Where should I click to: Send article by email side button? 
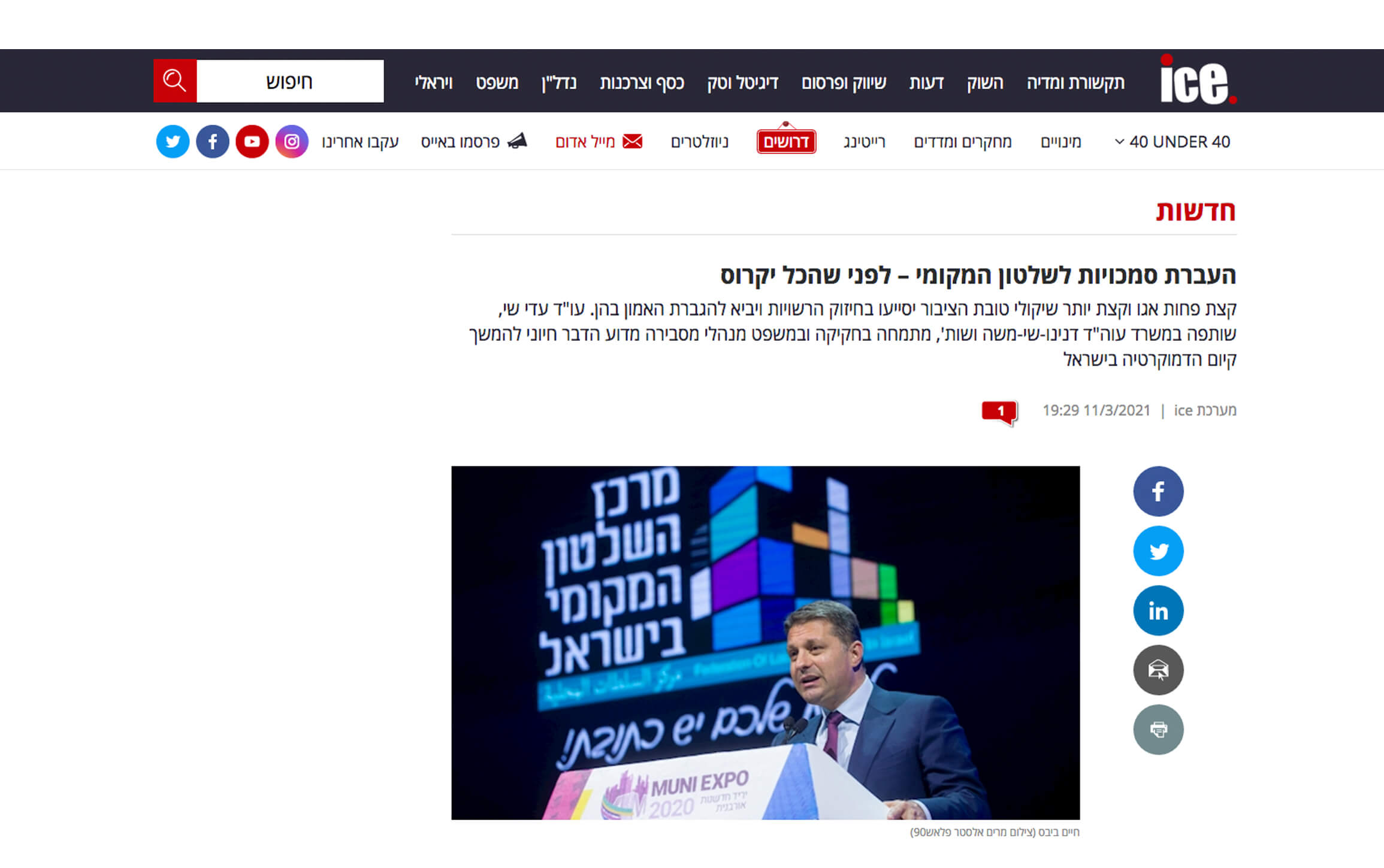1158,670
